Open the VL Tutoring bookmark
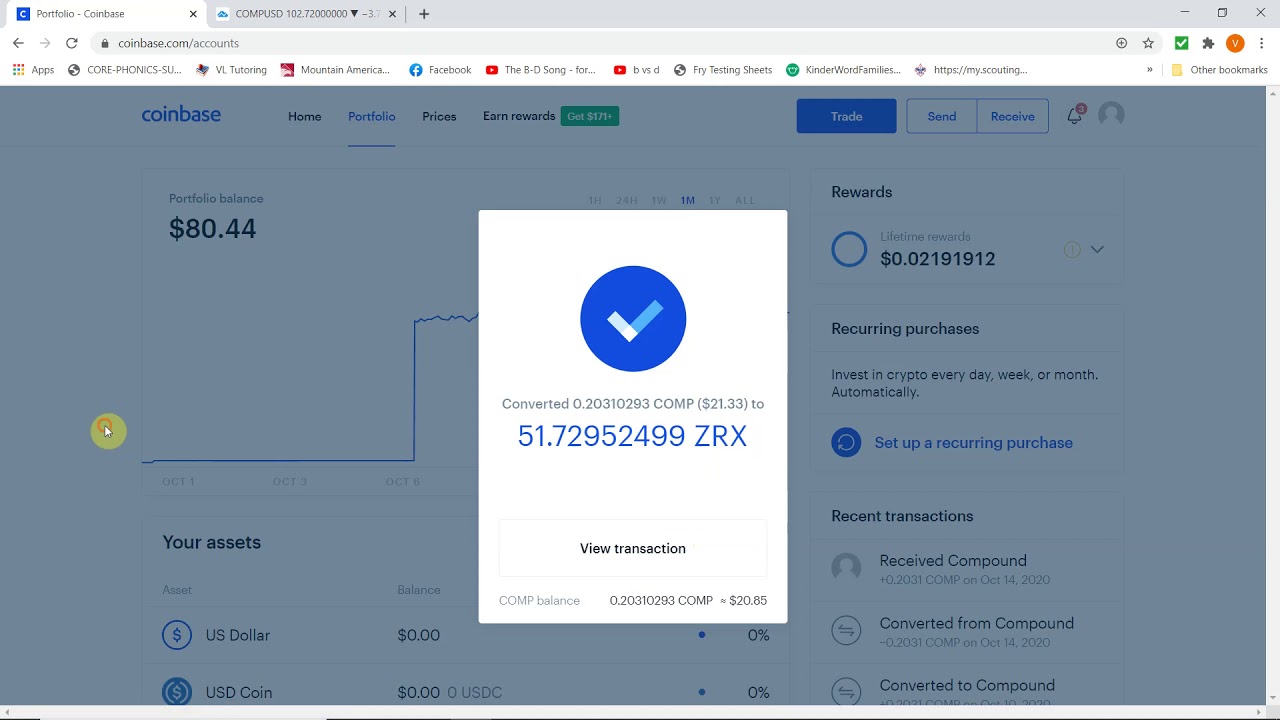This screenshot has height=720, width=1280. [231, 70]
